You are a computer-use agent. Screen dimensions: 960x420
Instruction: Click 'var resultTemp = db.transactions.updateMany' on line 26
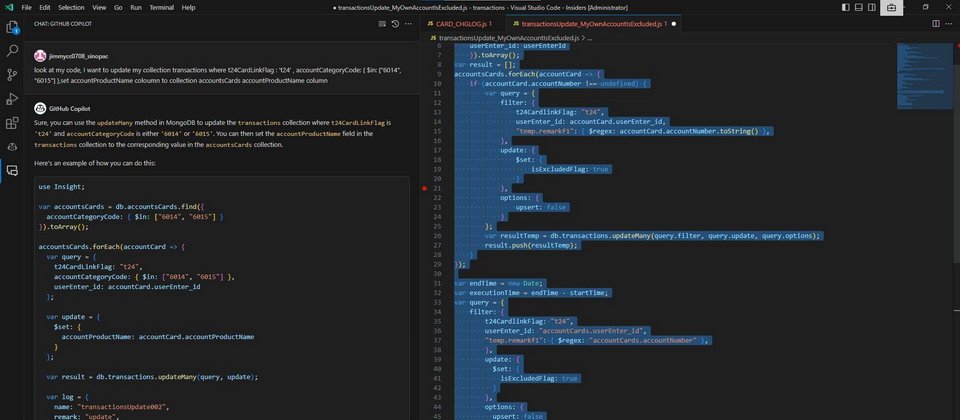tap(568, 236)
